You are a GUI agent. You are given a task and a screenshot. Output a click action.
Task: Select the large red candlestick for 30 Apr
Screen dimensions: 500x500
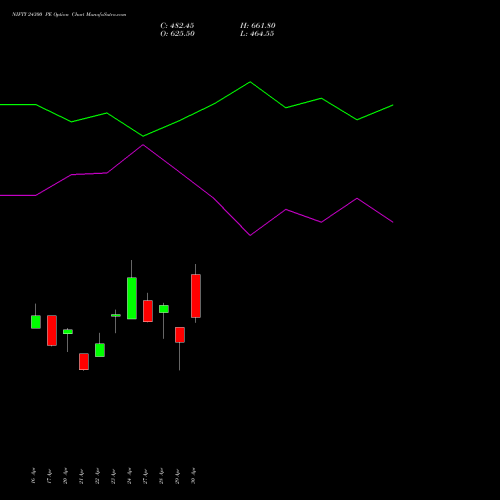(196, 296)
